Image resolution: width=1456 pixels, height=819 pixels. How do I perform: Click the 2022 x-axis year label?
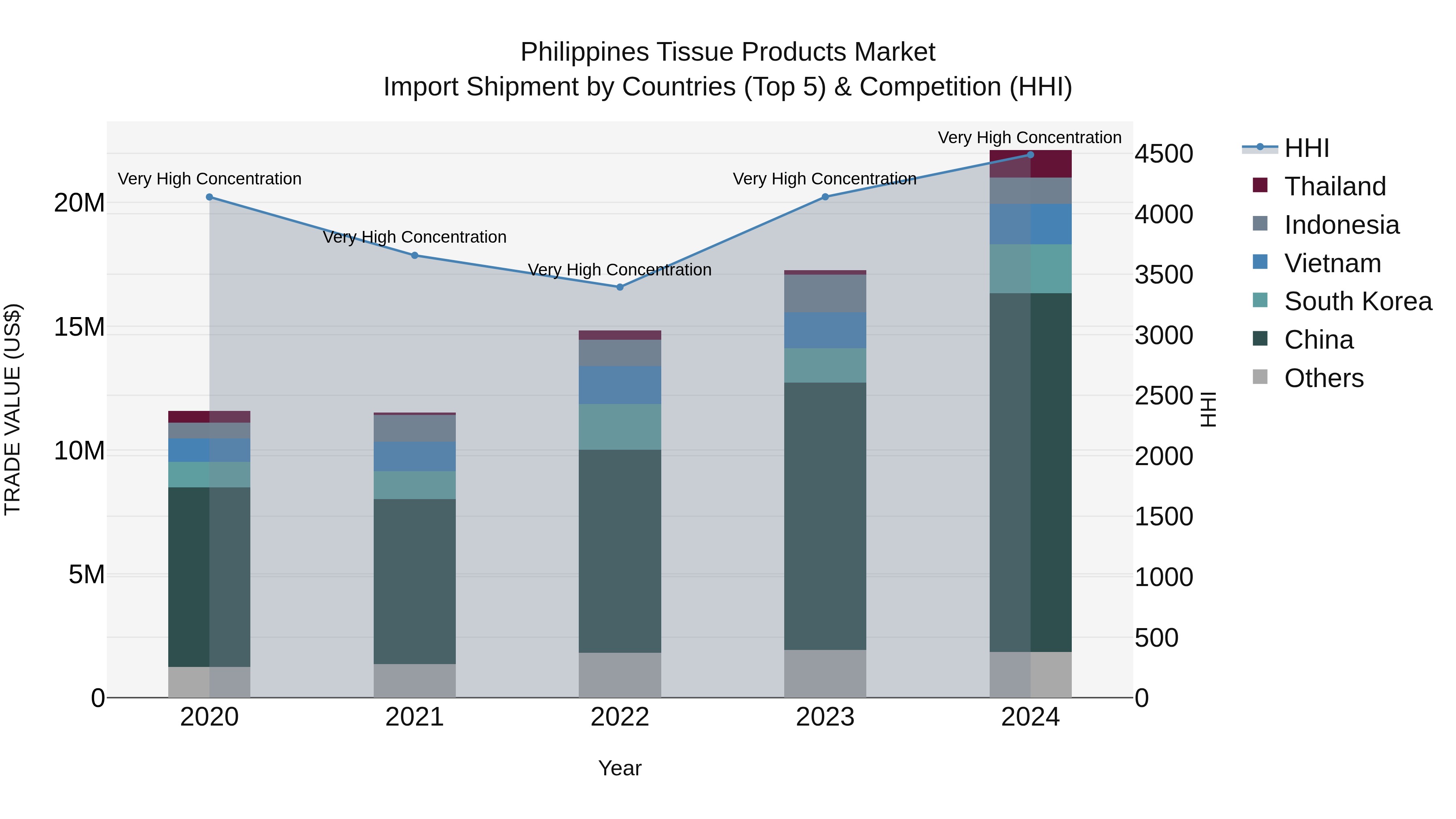620,717
